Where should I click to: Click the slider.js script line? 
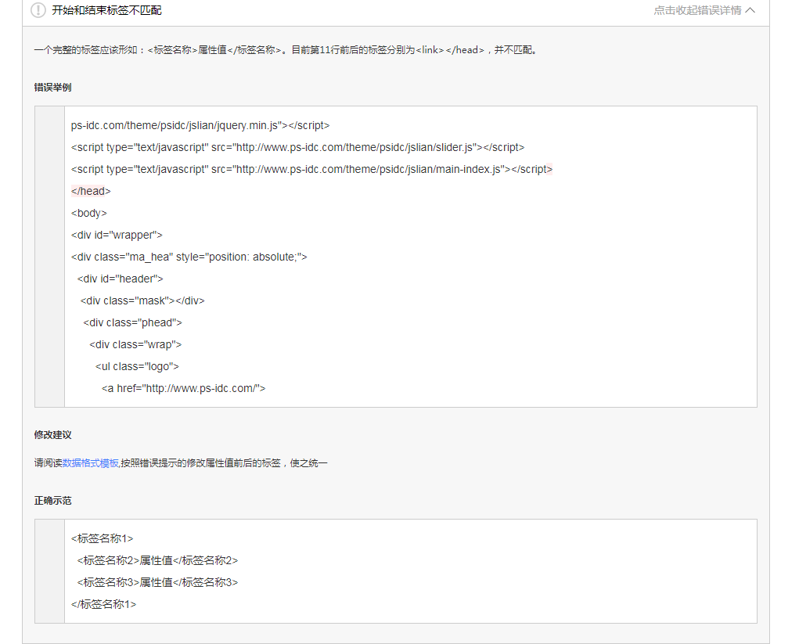(x=298, y=147)
